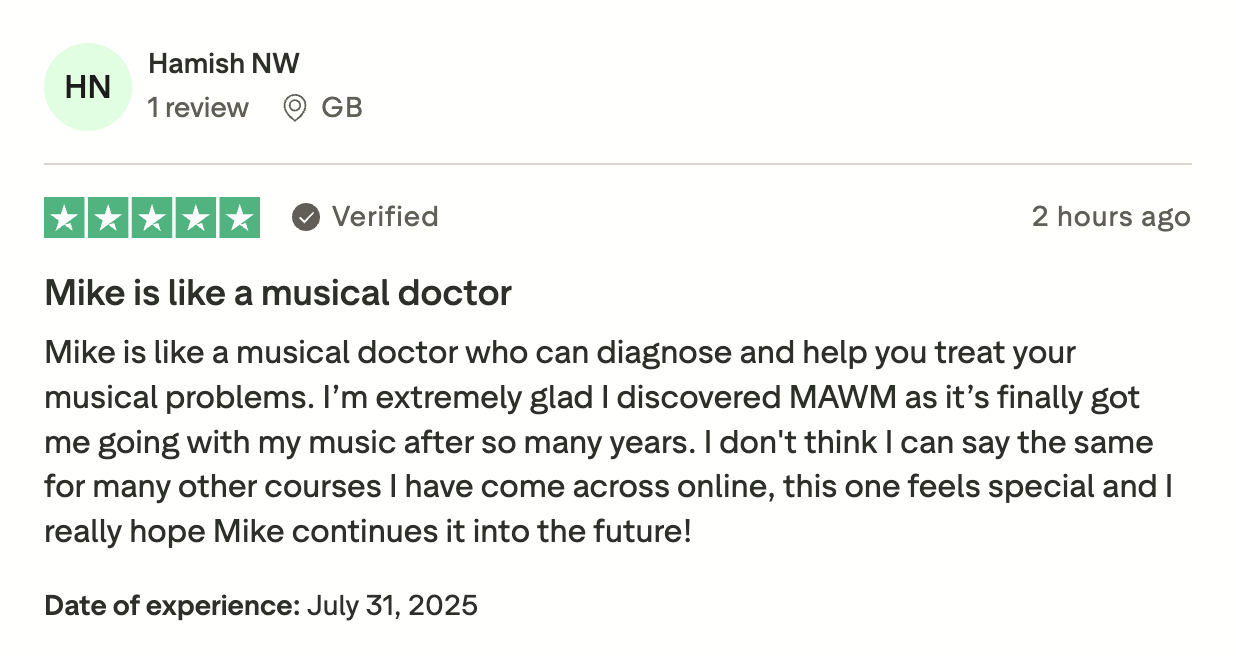
Task: Click the location pin icon
Action: tap(295, 108)
